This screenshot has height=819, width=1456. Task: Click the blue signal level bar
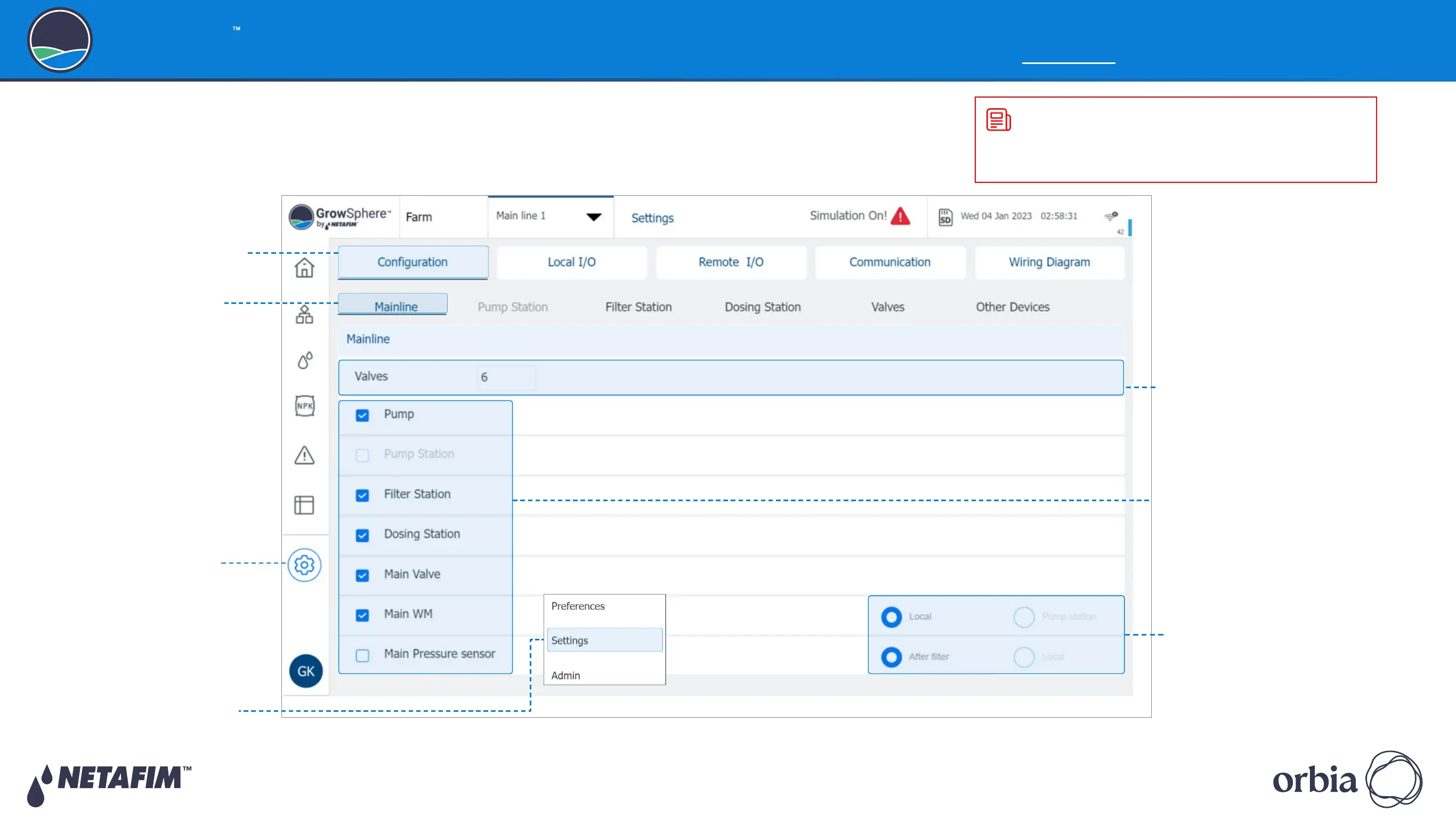pos(1129,227)
